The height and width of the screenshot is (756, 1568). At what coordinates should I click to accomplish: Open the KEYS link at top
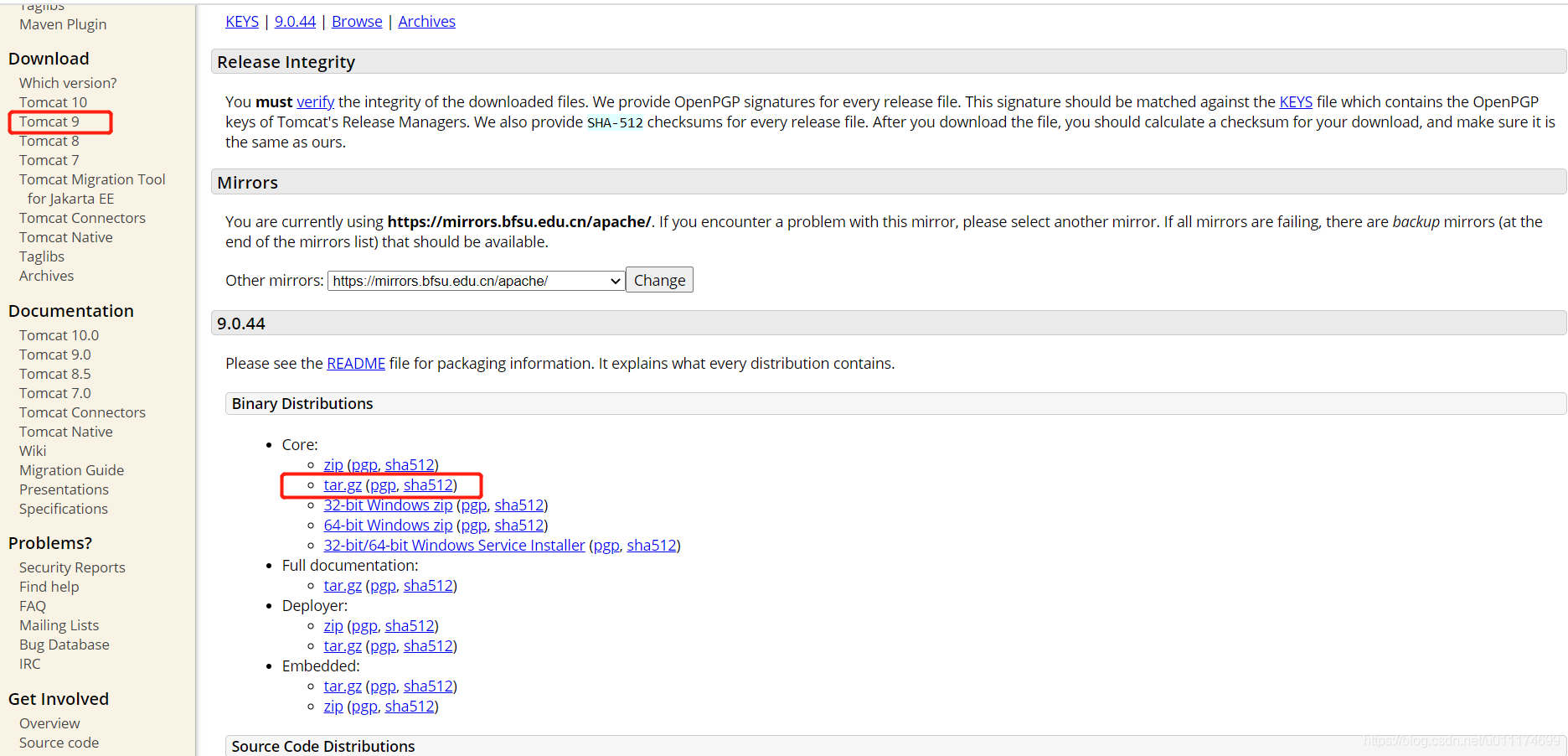(x=242, y=21)
